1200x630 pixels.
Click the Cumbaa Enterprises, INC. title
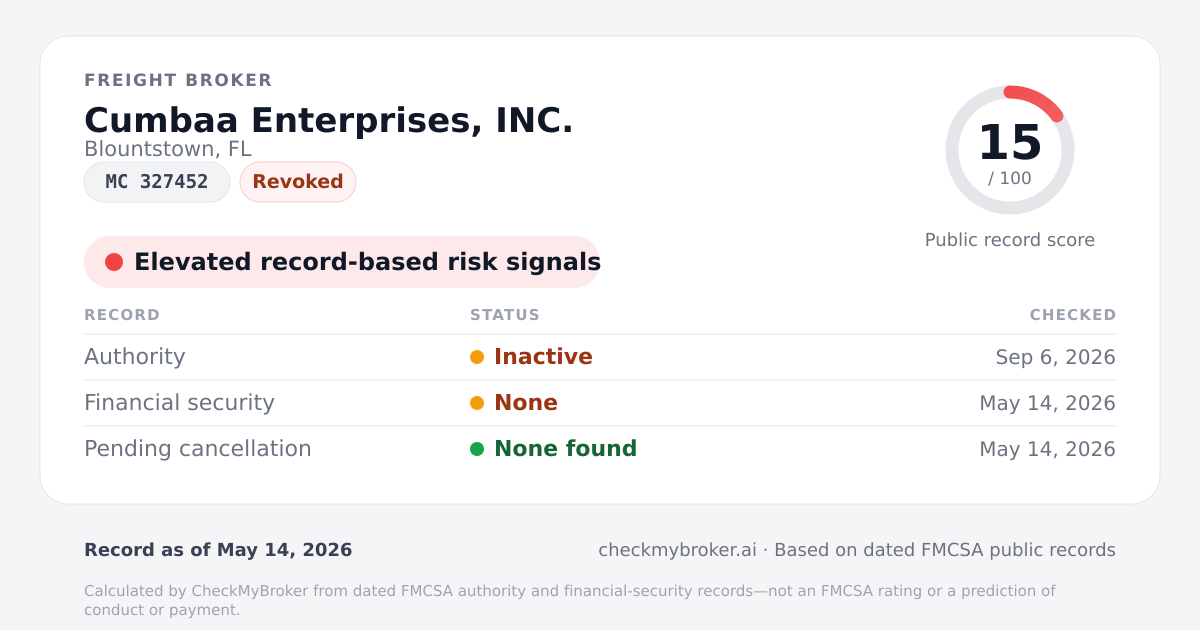[329, 120]
